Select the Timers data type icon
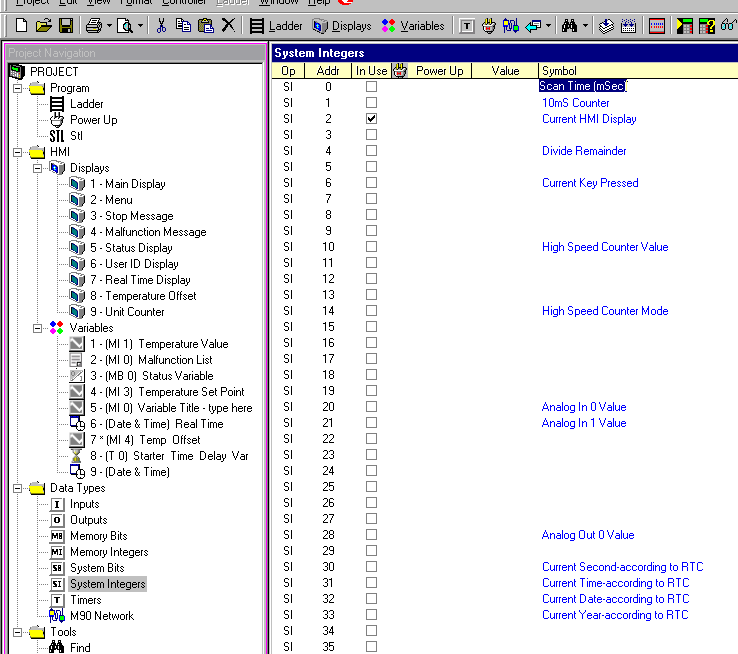The height and width of the screenshot is (654, 738). click(57, 600)
